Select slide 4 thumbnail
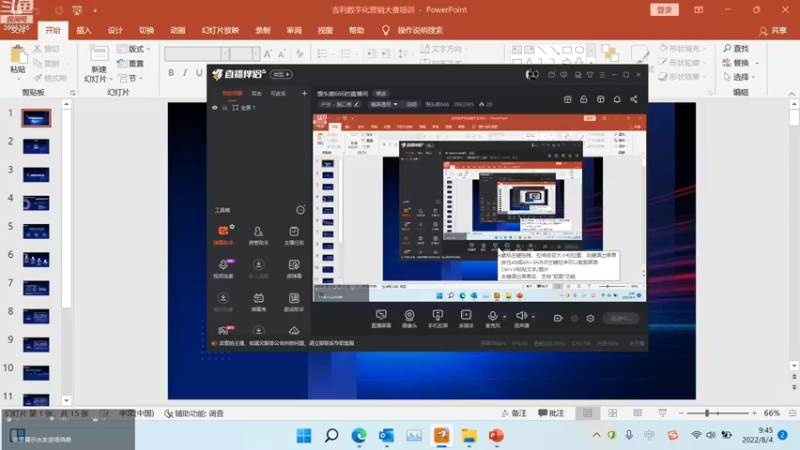800x450 pixels. (x=36, y=203)
